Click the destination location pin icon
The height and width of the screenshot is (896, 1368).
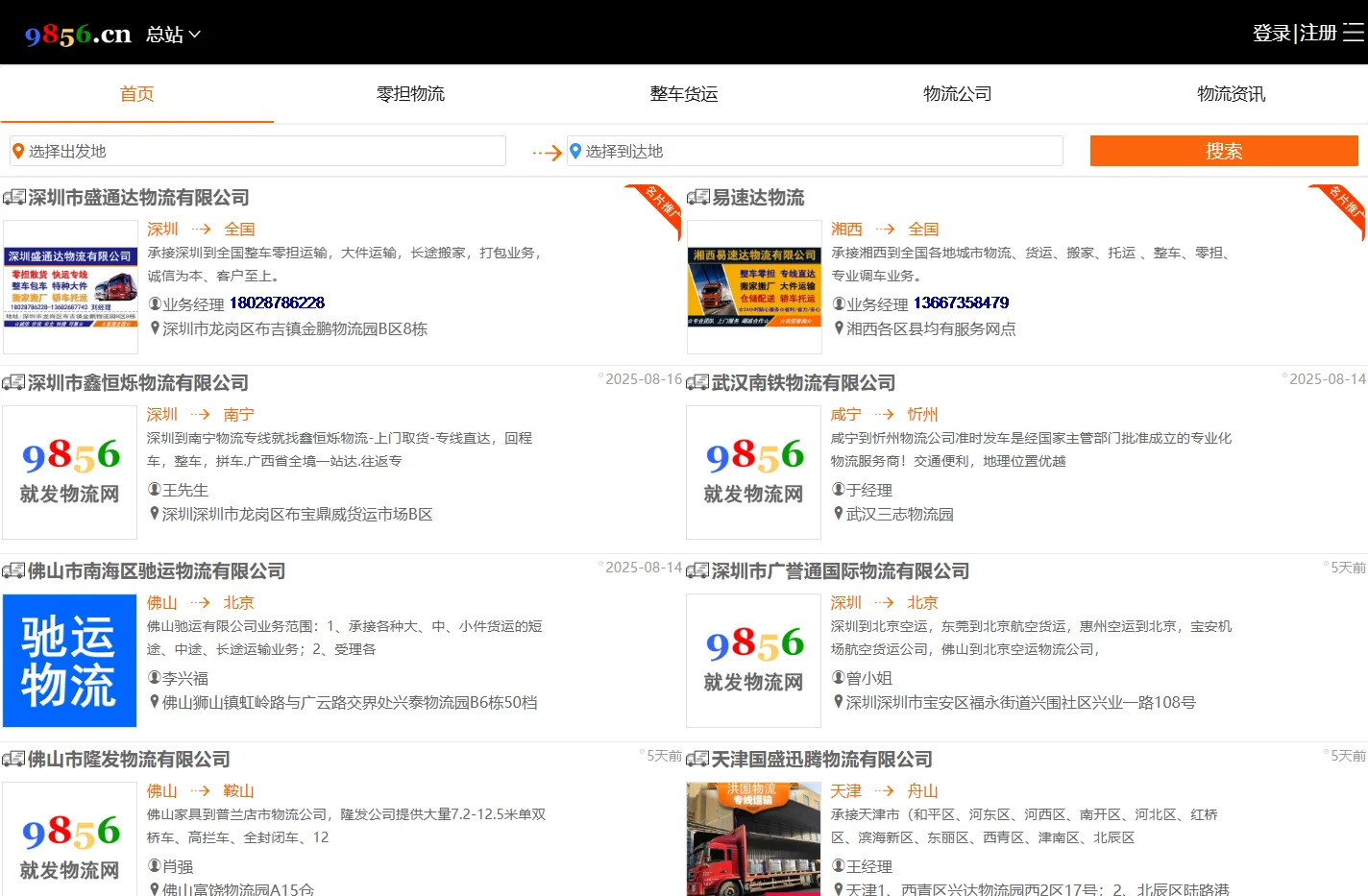click(x=575, y=151)
